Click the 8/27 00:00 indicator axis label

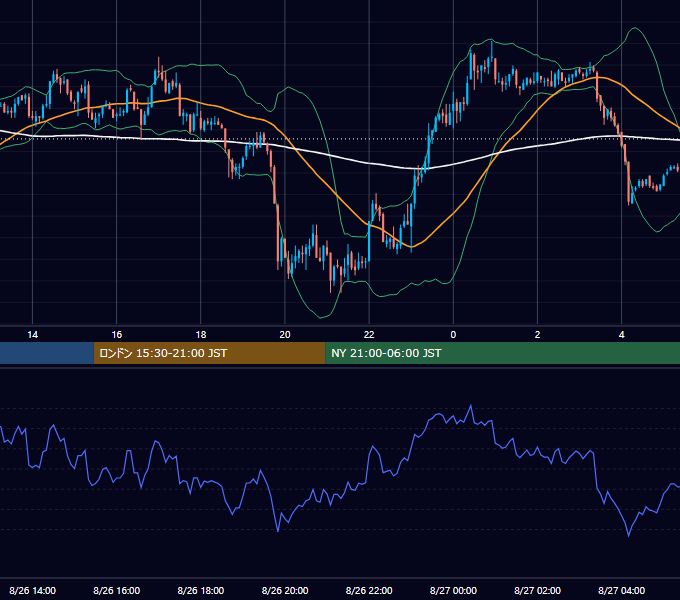453,590
